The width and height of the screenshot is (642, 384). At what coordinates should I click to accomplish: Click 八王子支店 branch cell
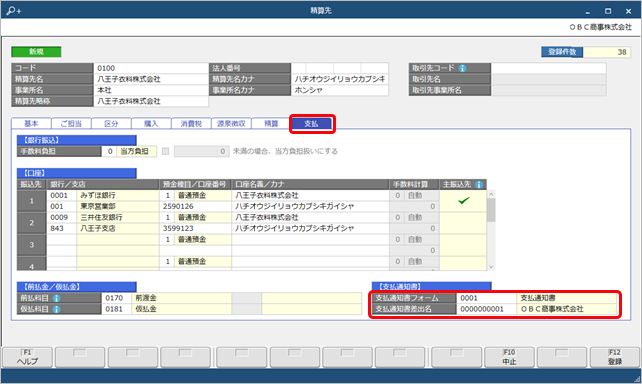click(118, 228)
